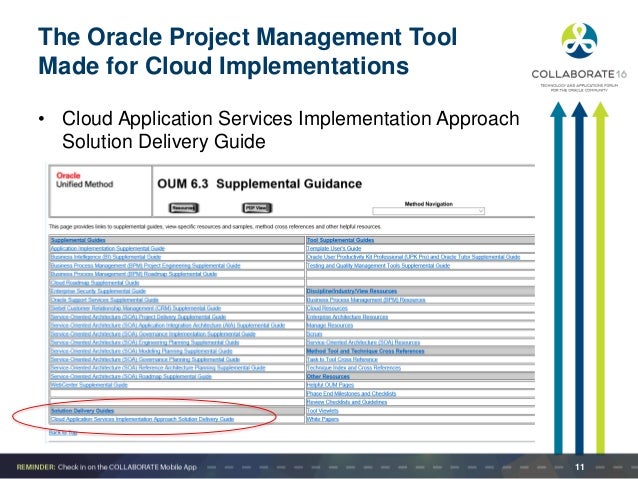The width and height of the screenshot is (638, 479).
Task: Click the Resources button under OUM 6.3
Action: coord(184,208)
